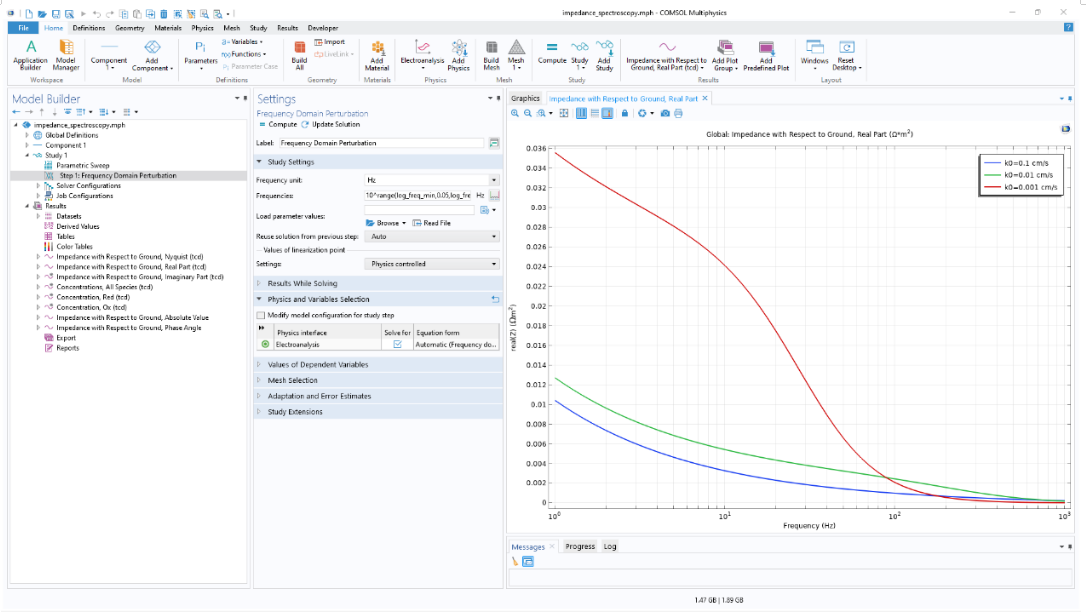Switch to the Progress tab
This screenshot has width=1086, height=616.
tap(580, 547)
